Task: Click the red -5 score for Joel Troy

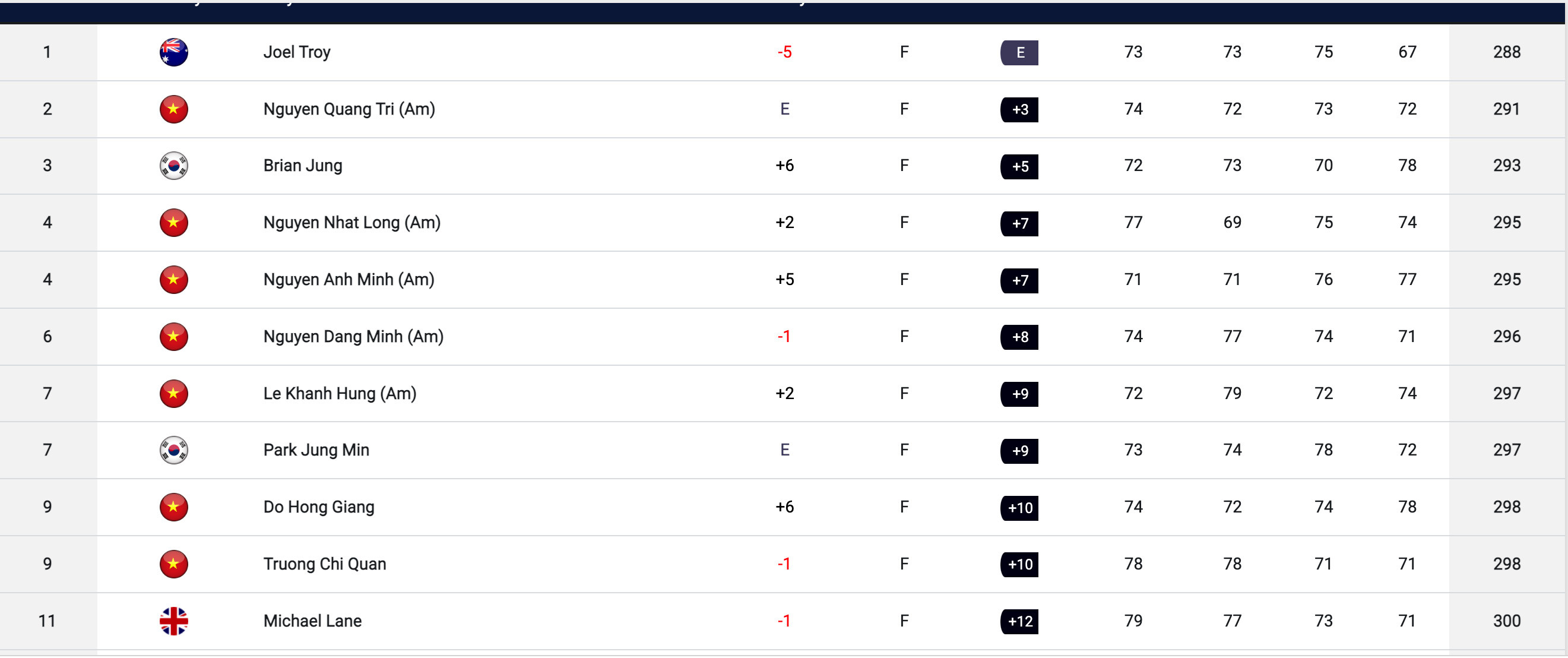Action: (x=784, y=52)
